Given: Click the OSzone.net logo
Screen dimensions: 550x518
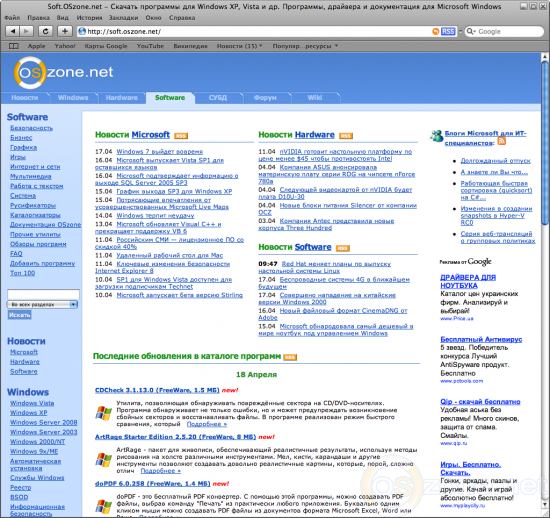Looking at the screenshot, I should pos(63,72).
